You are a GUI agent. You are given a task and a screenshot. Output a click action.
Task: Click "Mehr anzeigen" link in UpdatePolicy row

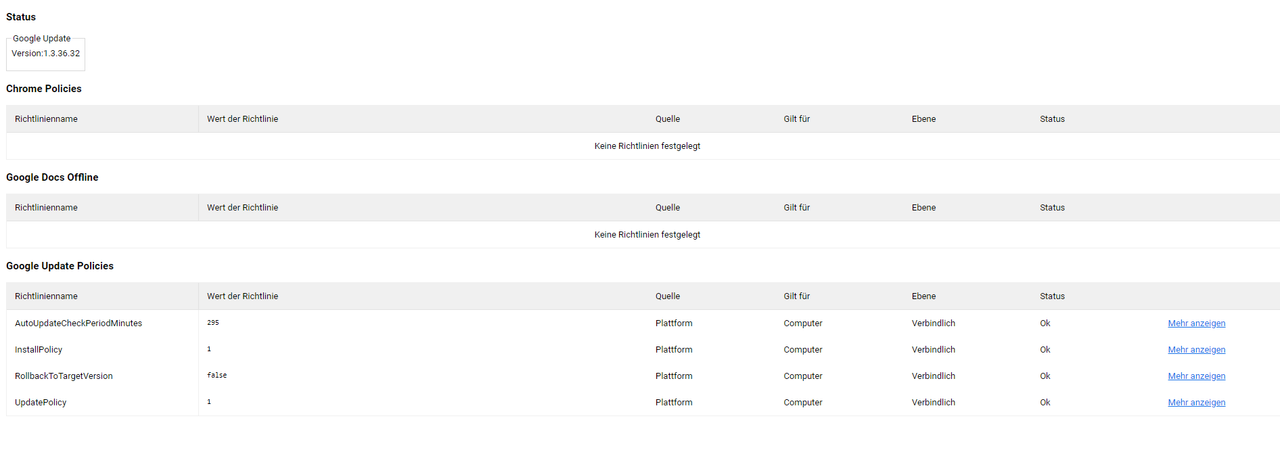pyautogui.click(x=1196, y=402)
